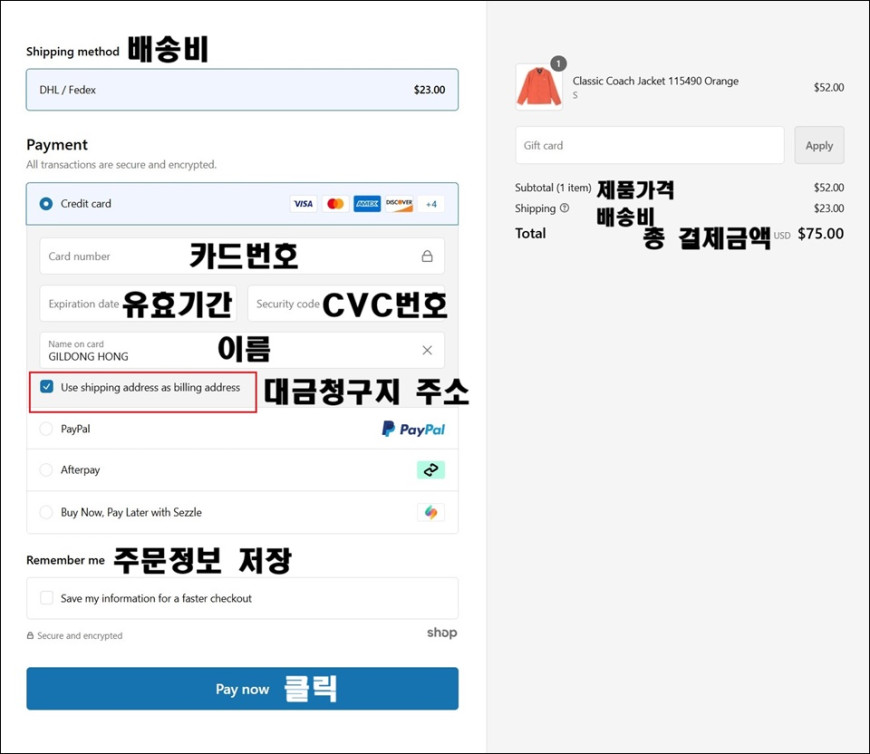Click the Pay now button
The height and width of the screenshot is (754, 870).
click(x=242, y=689)
